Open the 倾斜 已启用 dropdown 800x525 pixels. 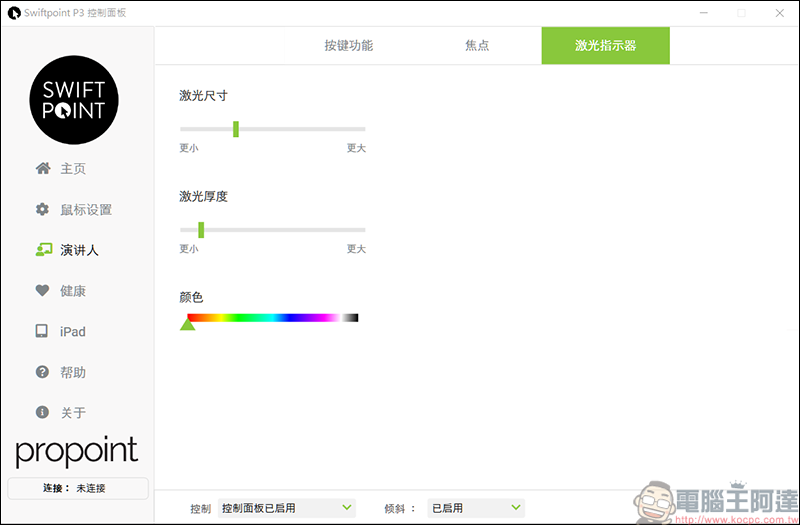click(476, 508)
